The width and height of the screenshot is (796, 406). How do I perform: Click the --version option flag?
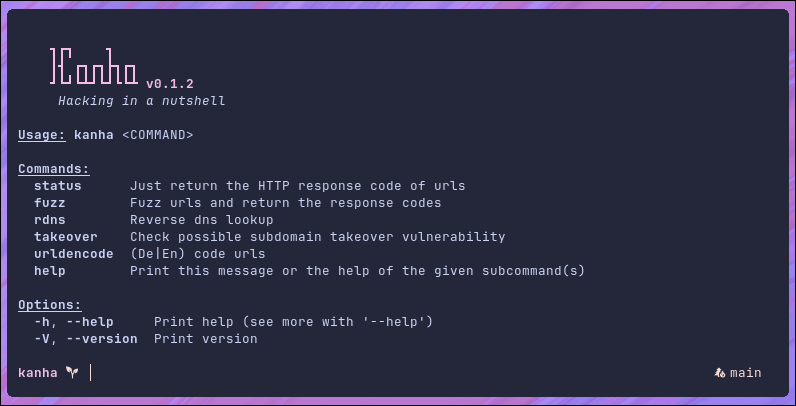tap(102, 339)
